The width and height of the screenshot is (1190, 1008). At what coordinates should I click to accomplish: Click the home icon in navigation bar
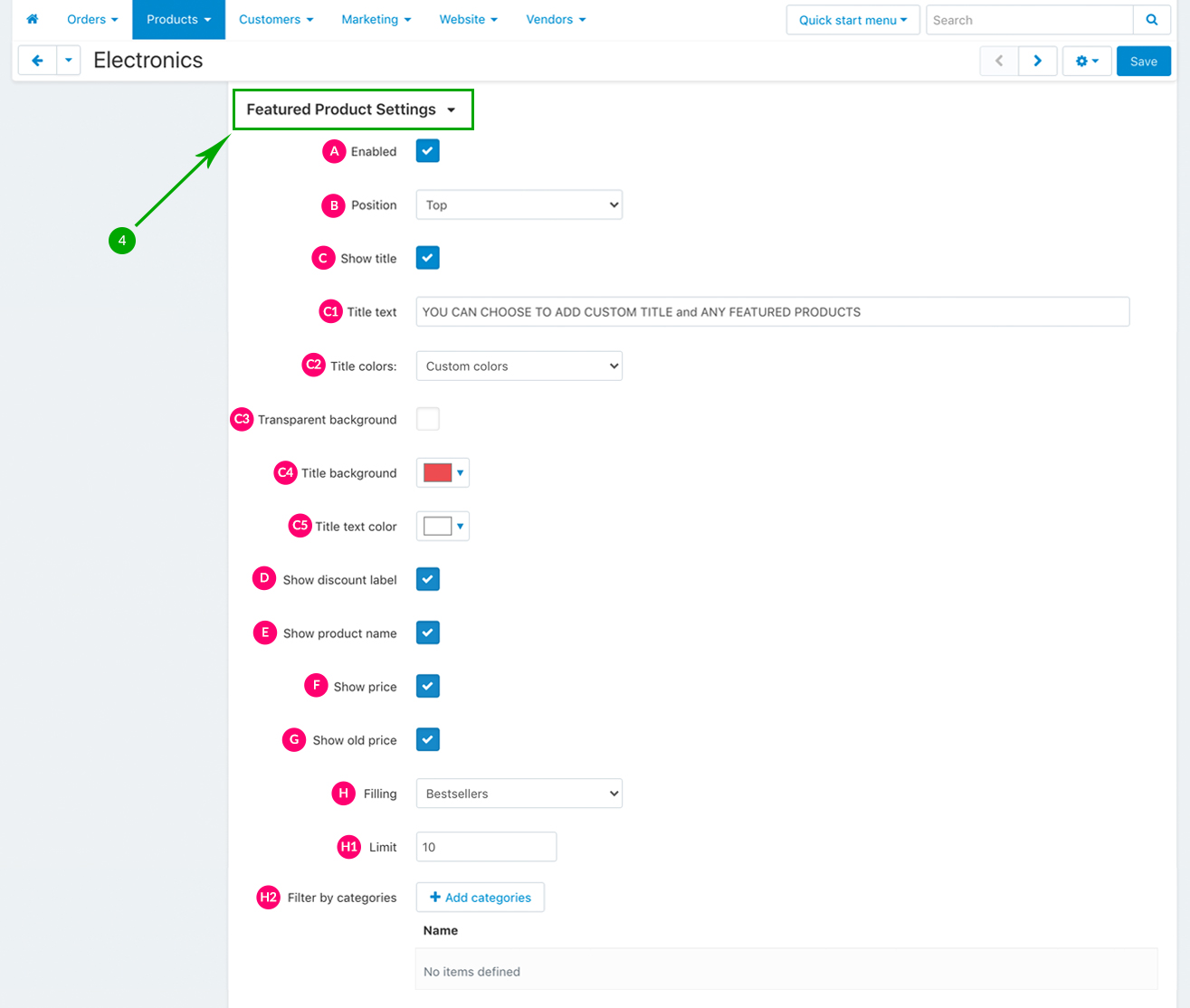(33, 19)
